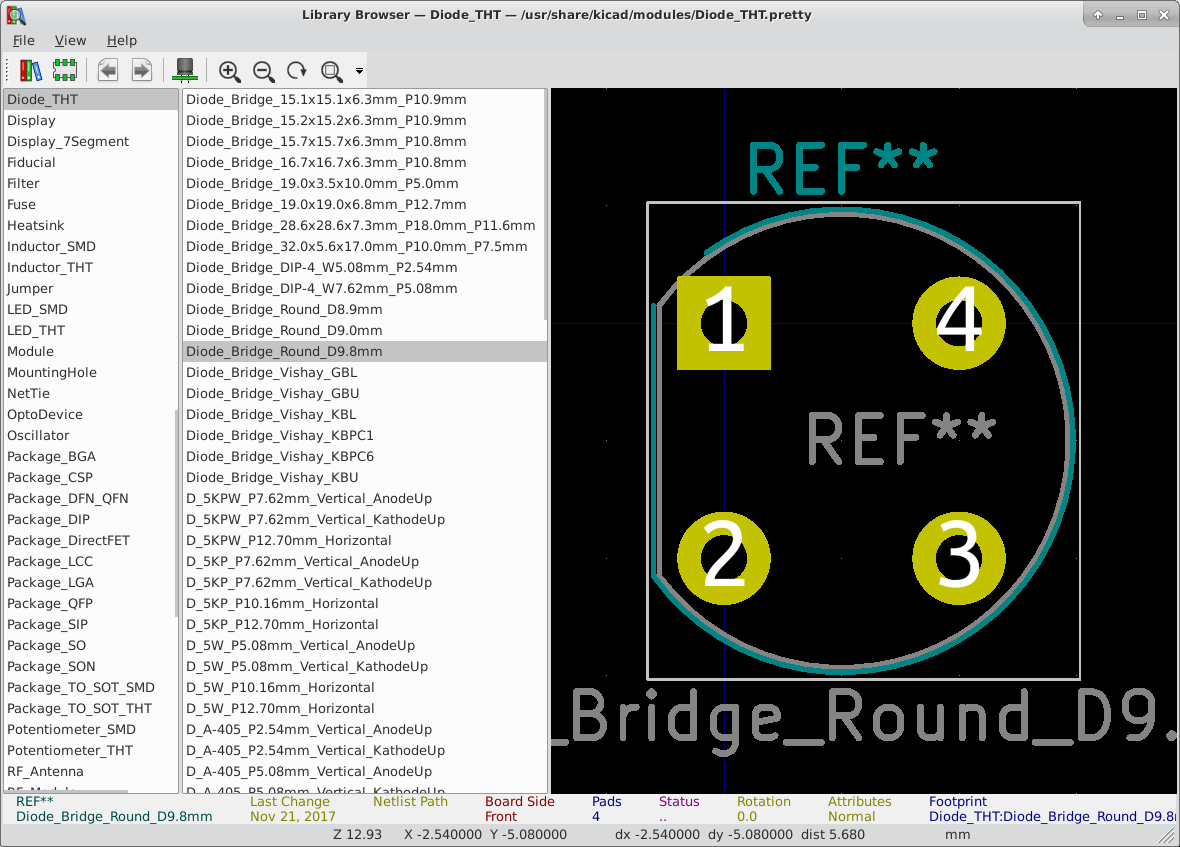This screenshot has height=847, width=1180.
Task: Zoom in on the footprint view
Action: [229, 71]
